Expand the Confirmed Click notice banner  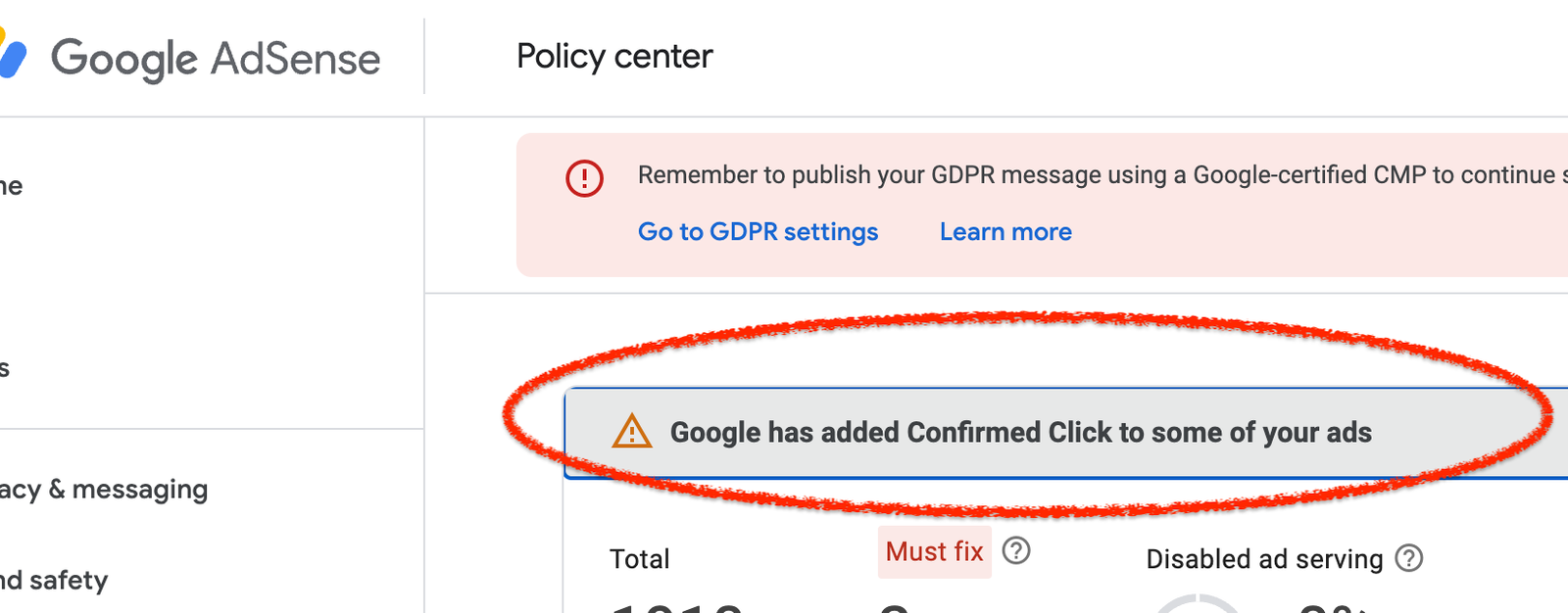tap(1066, 433)
